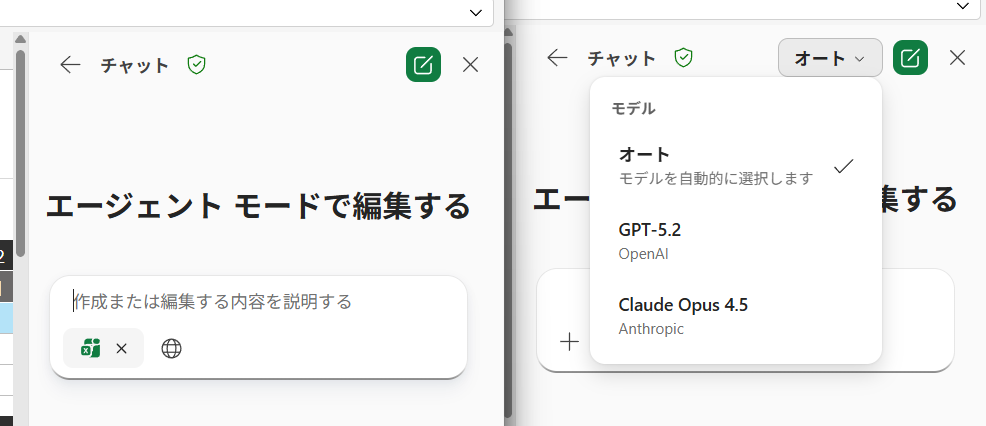Remove the attached Excel file chip
Viewport: 986px width, 426px height.
[x=121, y=348]
